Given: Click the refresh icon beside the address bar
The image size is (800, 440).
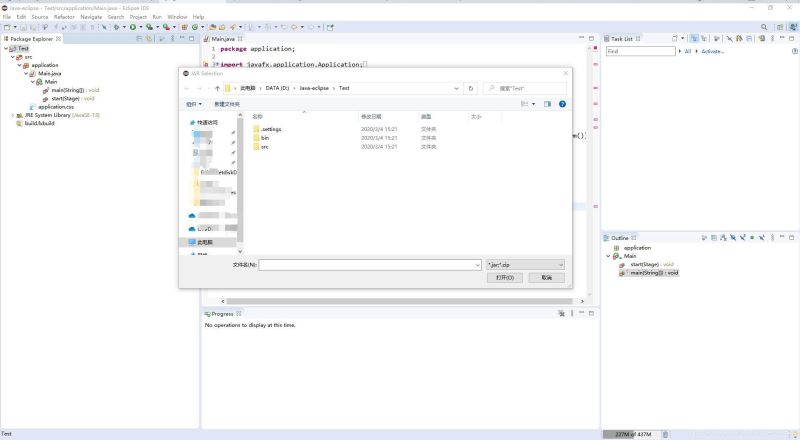Looking at the screenshot, I should click(x=471, y=88).
